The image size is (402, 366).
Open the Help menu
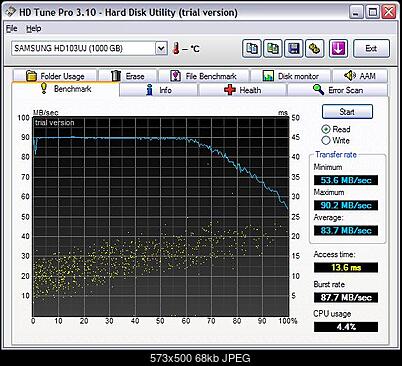34,29
